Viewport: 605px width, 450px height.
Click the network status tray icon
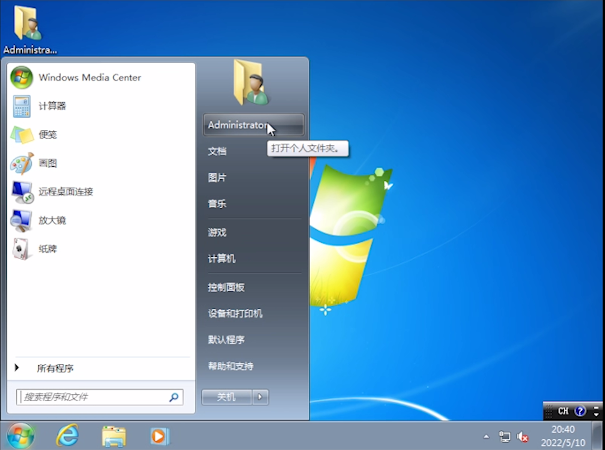click(x=504, y=437)
